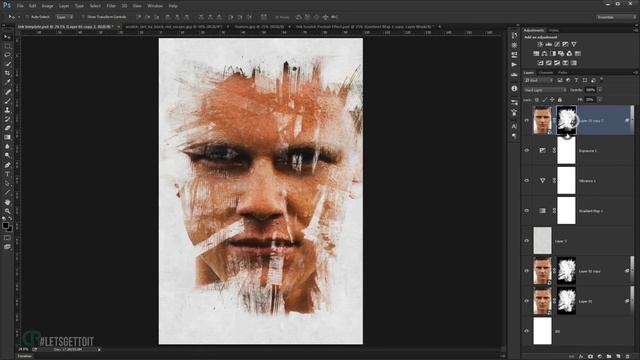Add a Black & White adjustment
Image resolution: width=640 pixels, height=360 pixels.
tap(553, 53)
